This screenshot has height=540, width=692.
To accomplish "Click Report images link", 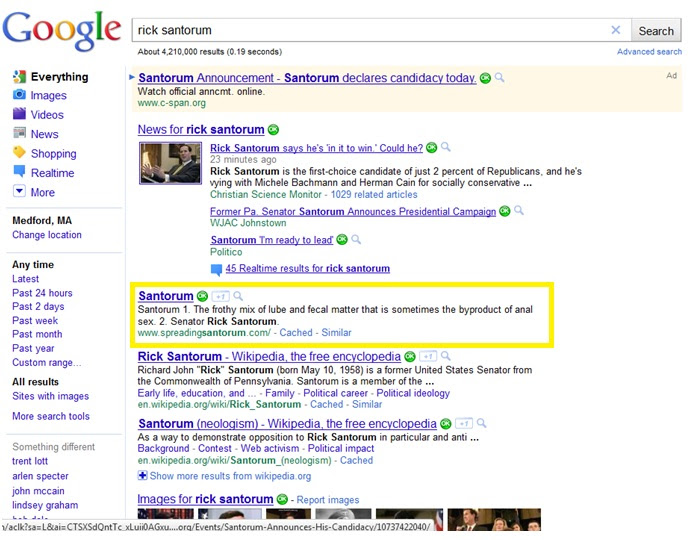I will point(328,500).
